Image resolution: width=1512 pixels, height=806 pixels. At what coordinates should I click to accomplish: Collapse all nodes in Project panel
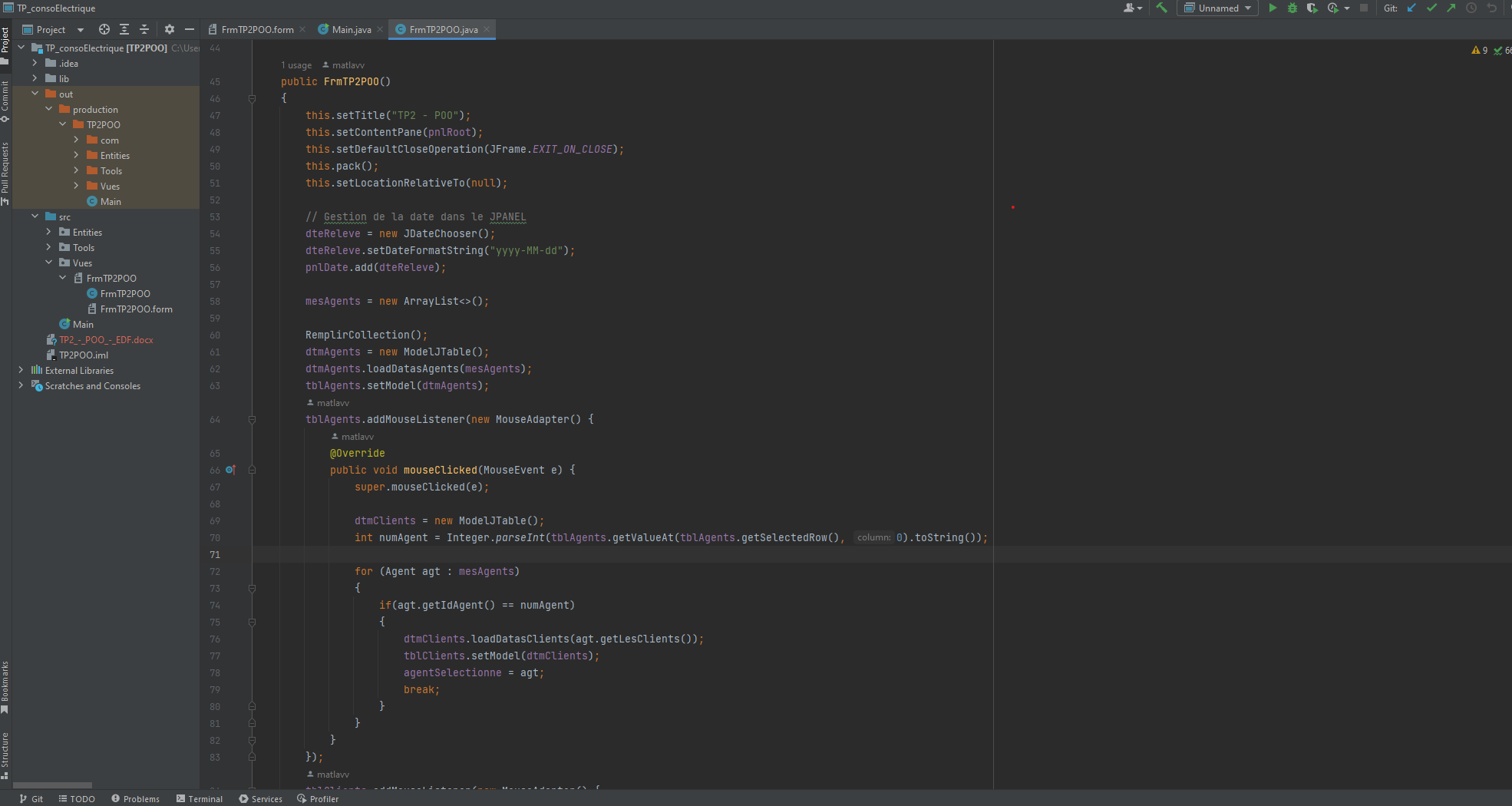click(144, 29)
